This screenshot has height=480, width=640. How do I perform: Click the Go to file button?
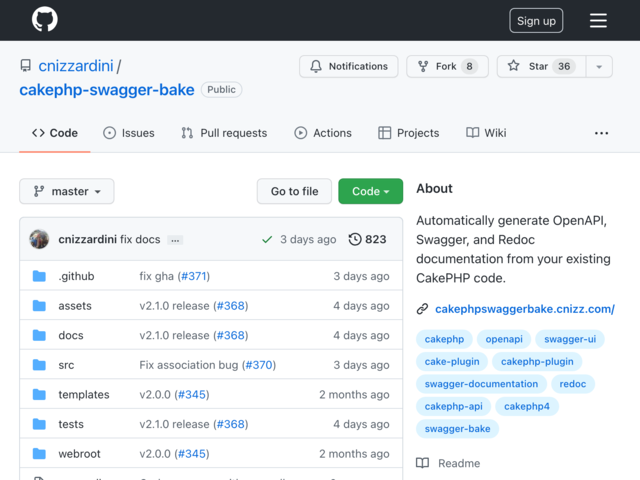coord(294,191)
